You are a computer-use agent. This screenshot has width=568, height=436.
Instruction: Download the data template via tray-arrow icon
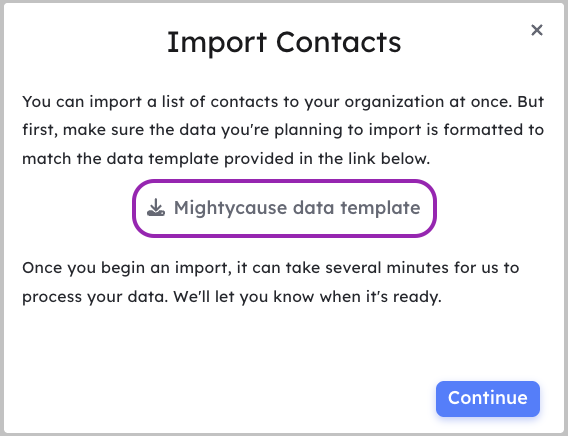click(x=156, y=207)
